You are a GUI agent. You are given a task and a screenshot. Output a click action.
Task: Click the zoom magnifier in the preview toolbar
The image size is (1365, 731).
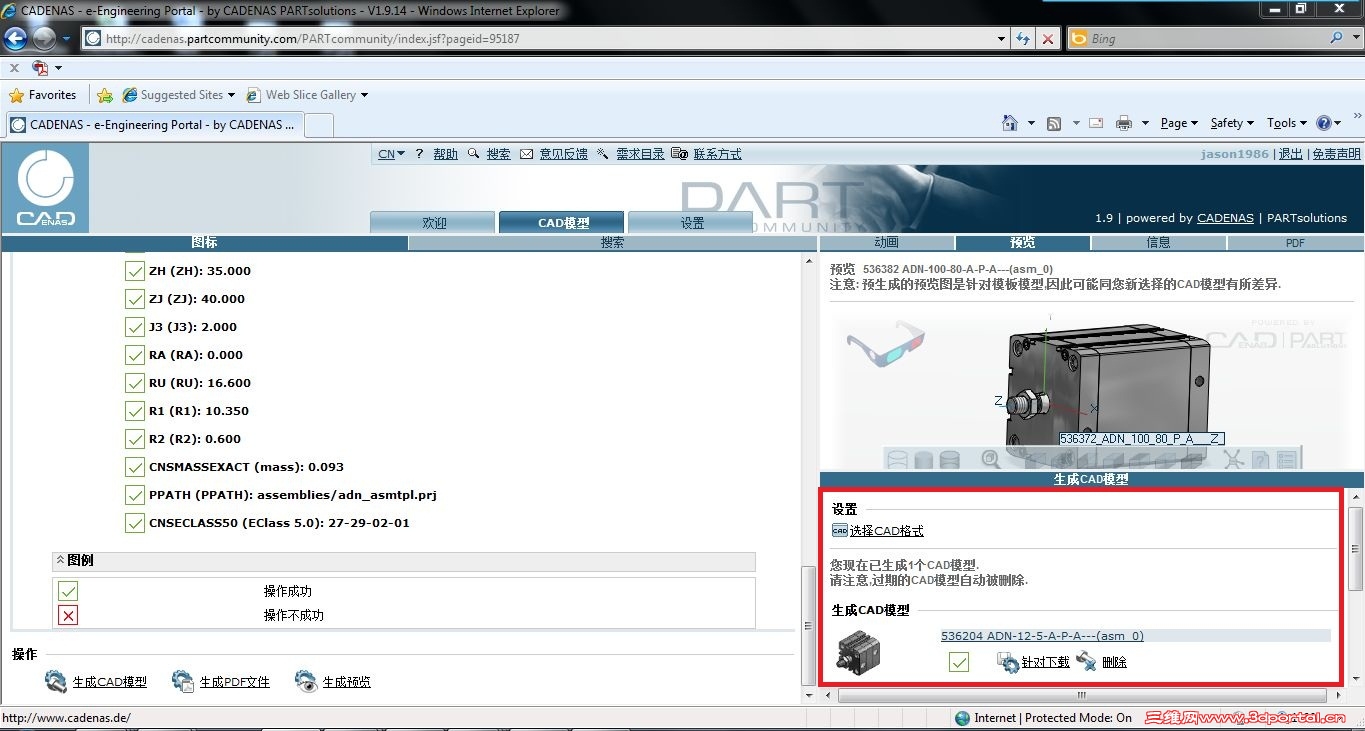pyautogui.click(x=990, y=459)
